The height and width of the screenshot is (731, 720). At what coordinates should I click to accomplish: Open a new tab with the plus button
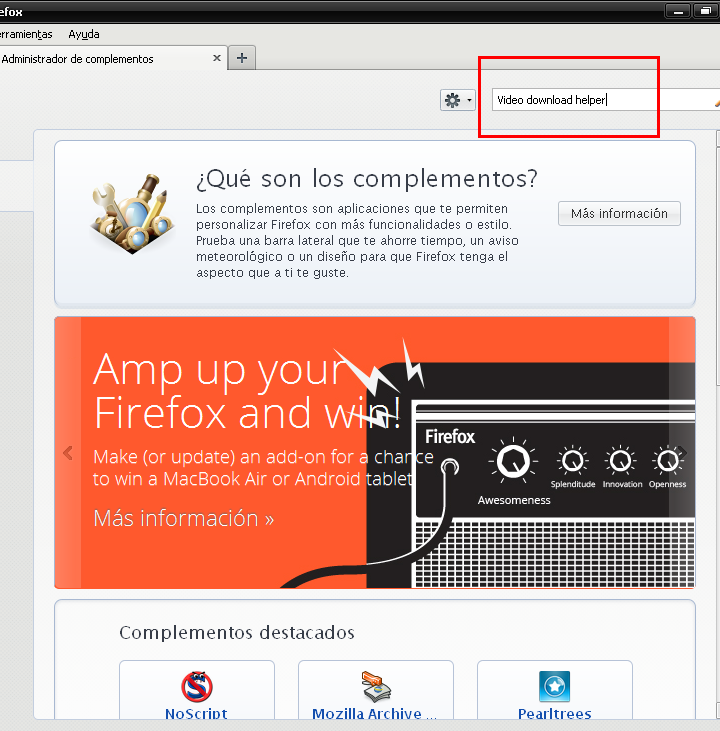pyautogui.click(x=242, y=58)
